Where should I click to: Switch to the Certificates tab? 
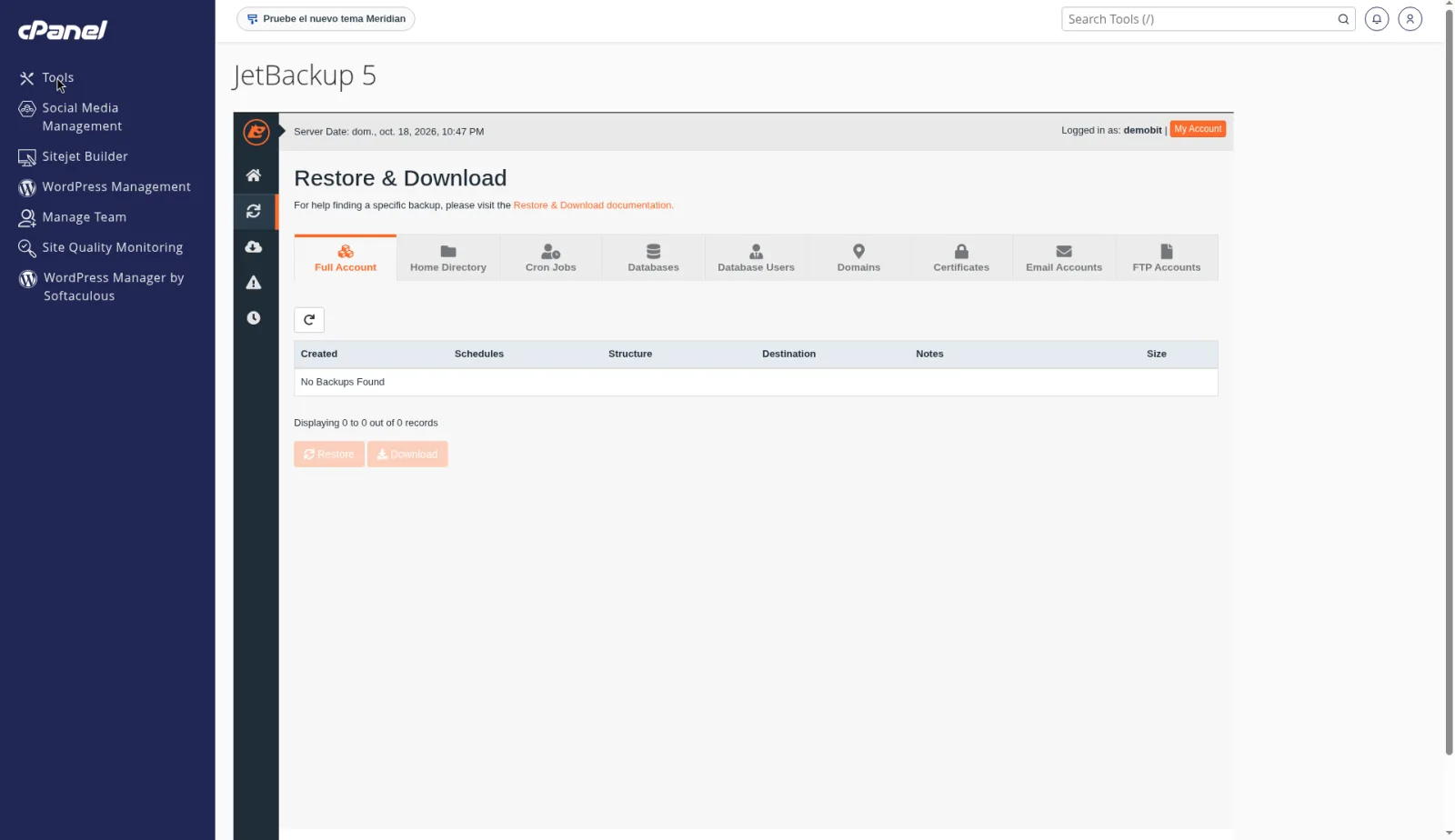click(961, 258)
